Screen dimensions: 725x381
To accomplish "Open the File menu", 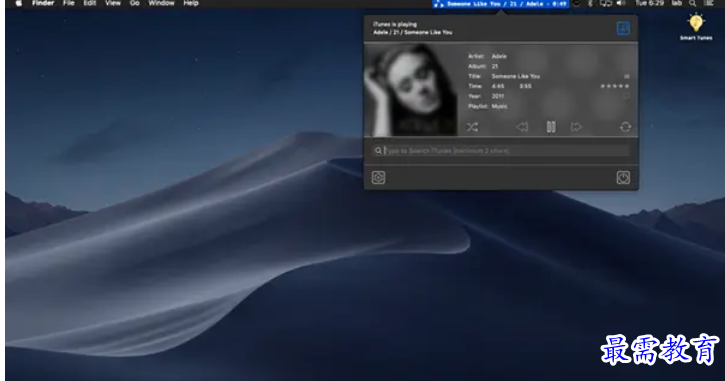I will [68, 3].
